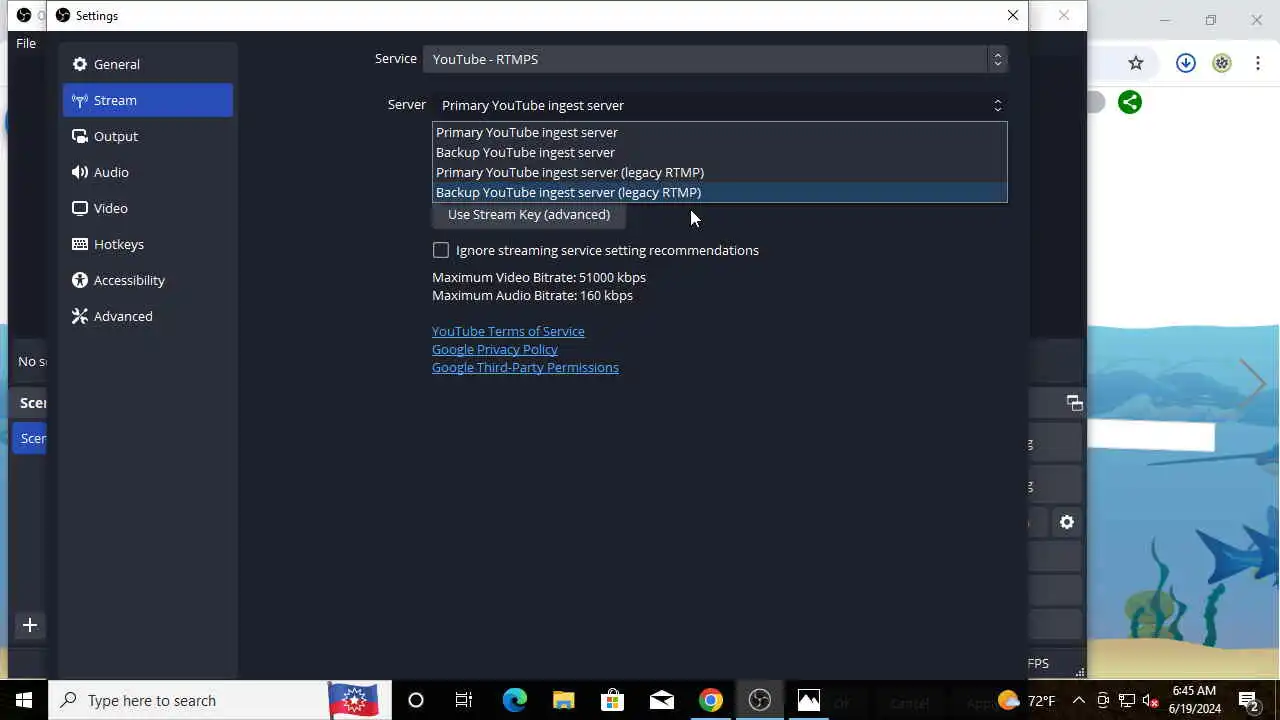Viewport: 1280px width, 720px height.
Task: Click gear settings icon in OBS controls dock
Action: pyautogui.click(x=1067, y=522)
